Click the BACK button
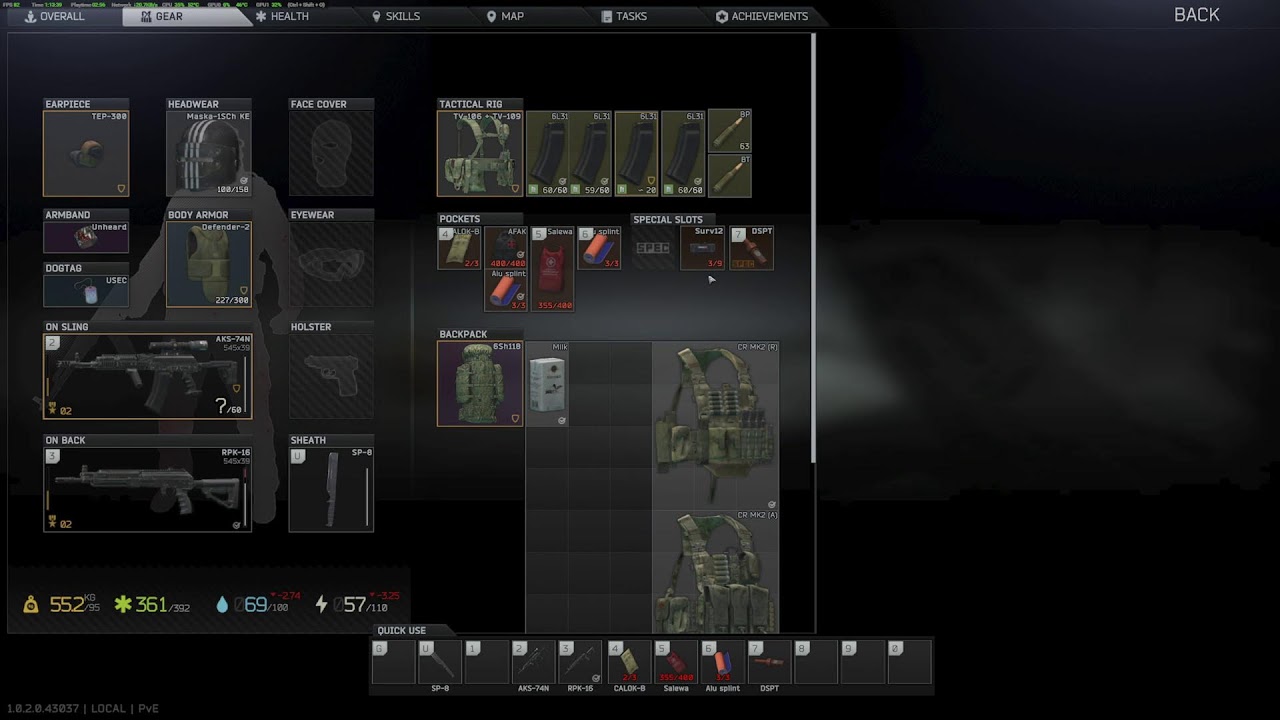The width and height of the screenshot is (1280, 720). (x=1196, y=15)
